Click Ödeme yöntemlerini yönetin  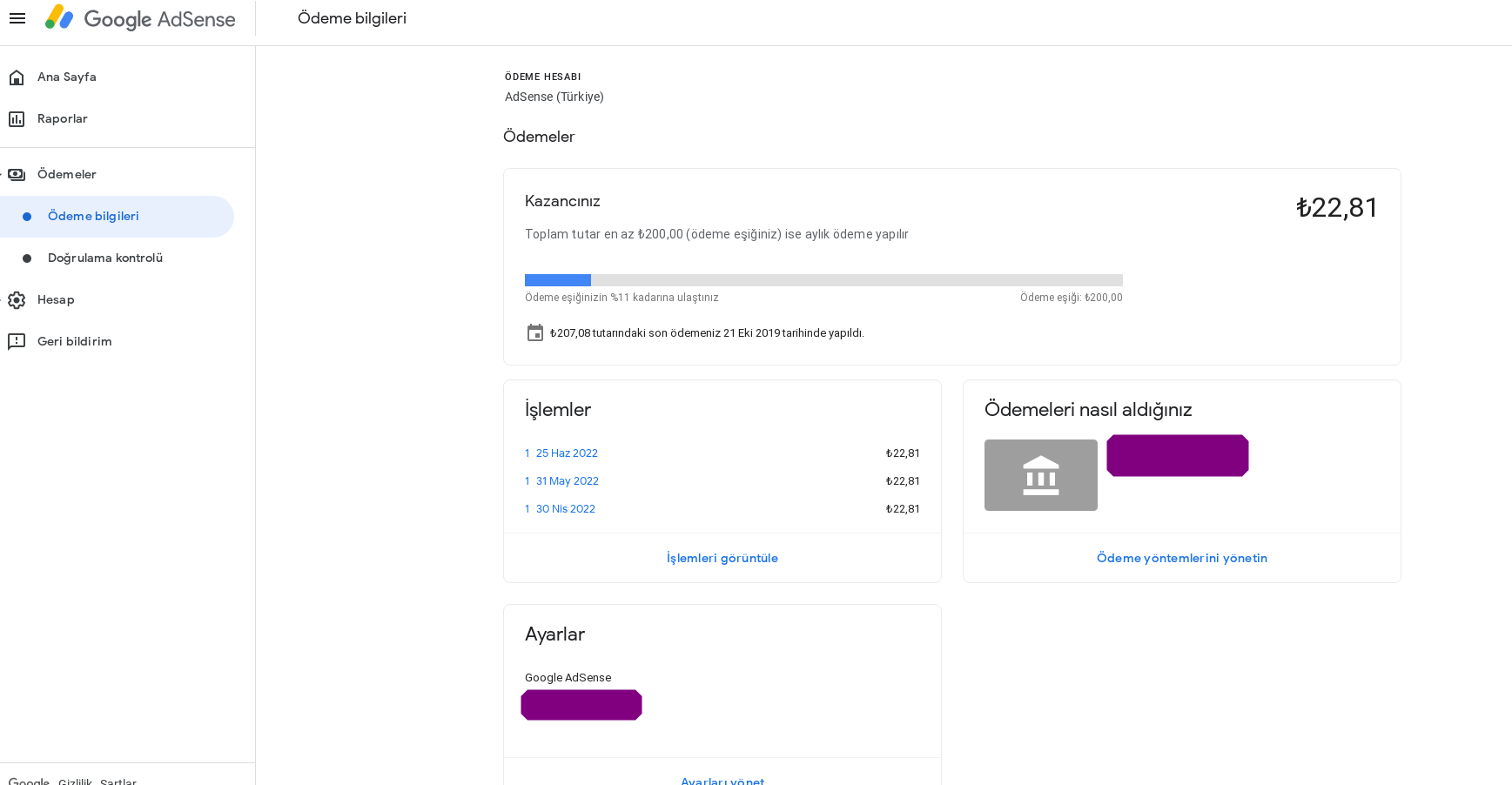[x=1182, y=559]
